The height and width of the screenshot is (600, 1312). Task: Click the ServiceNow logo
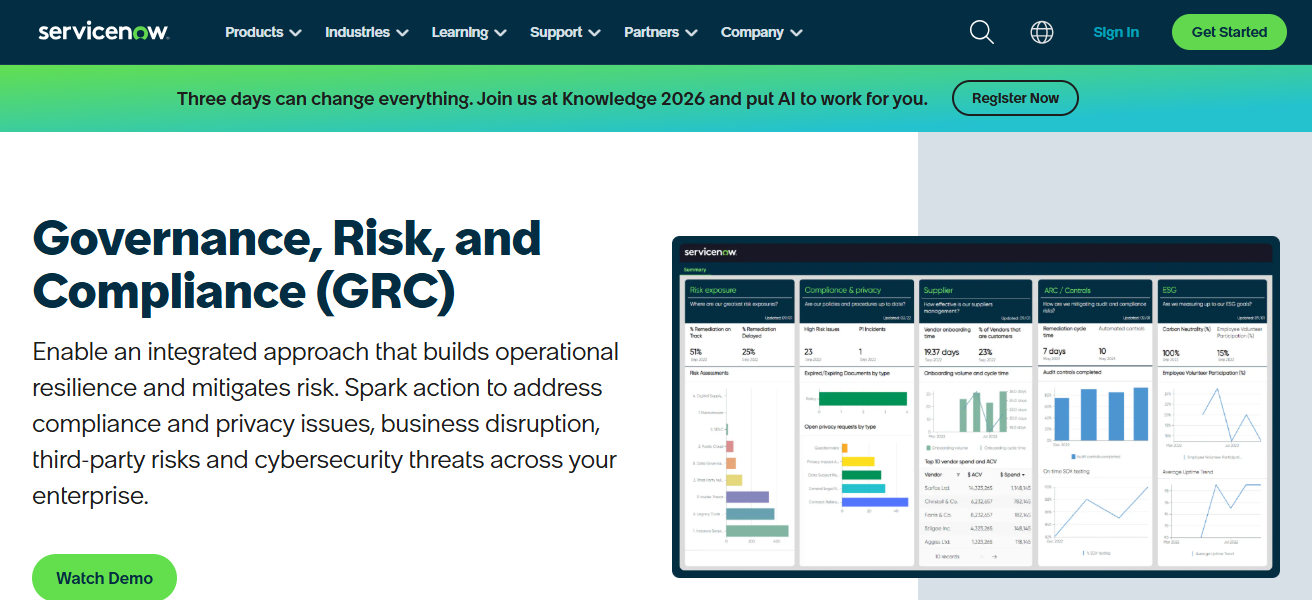(x=102, y=30)
